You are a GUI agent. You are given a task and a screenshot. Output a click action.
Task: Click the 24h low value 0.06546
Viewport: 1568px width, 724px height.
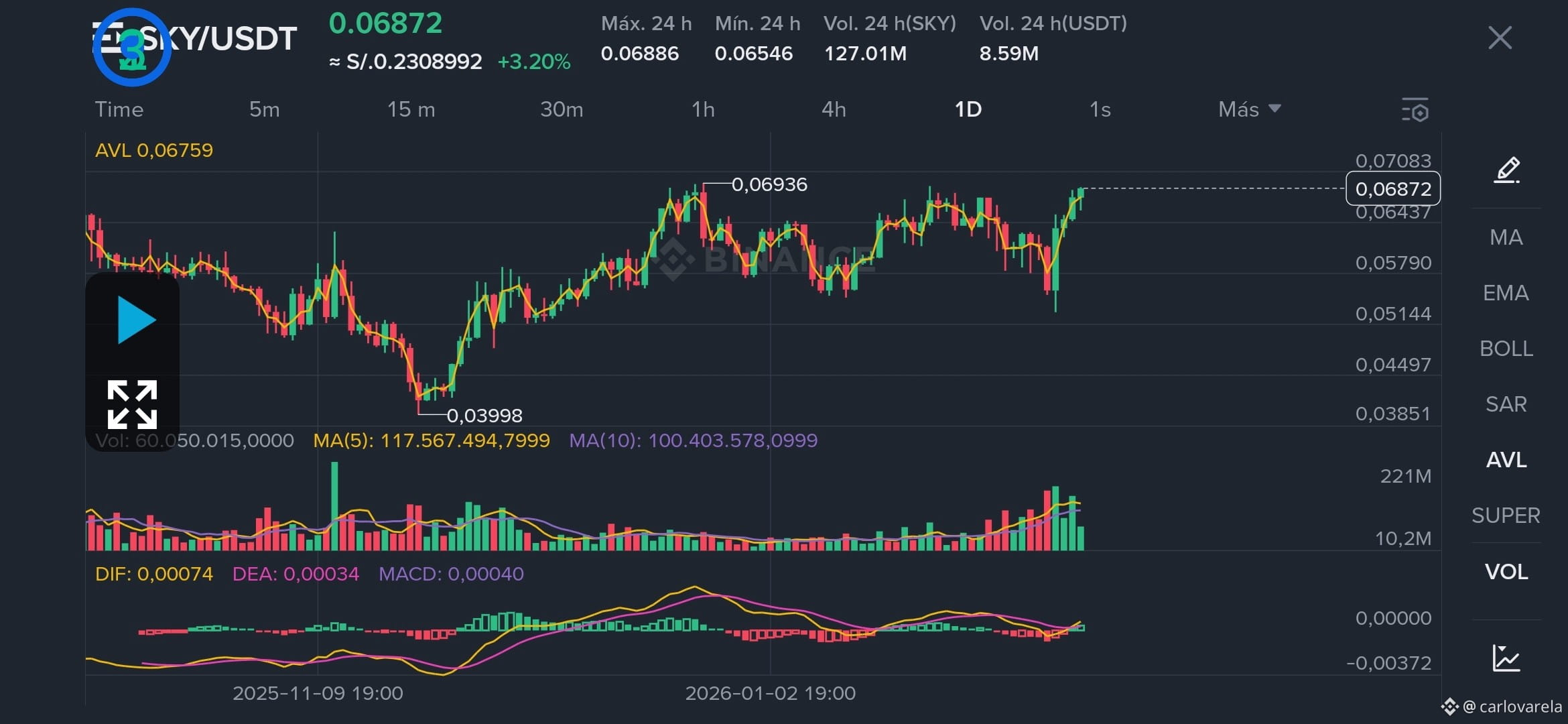click(754, 54)
